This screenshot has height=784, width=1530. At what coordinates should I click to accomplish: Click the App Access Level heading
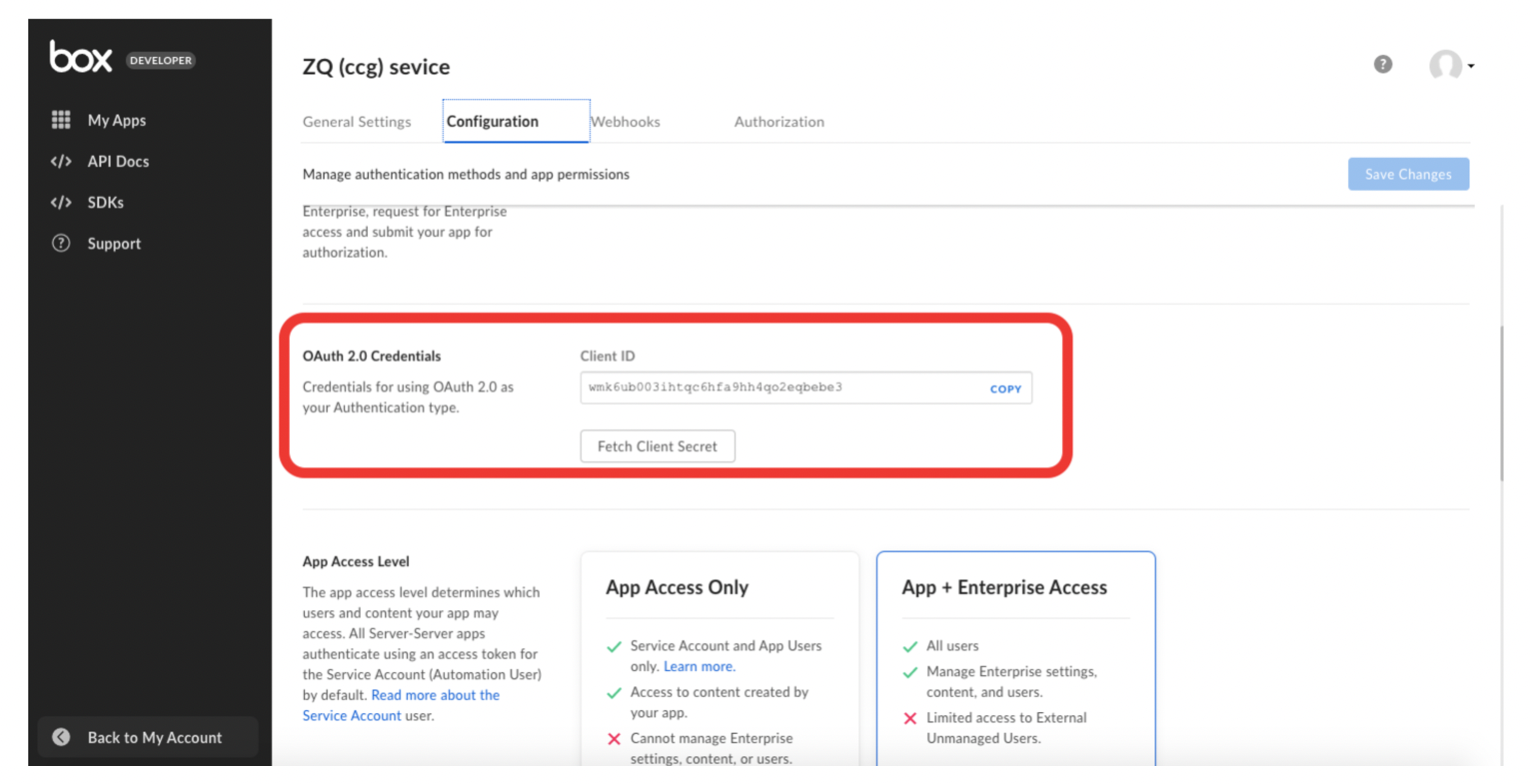[356, 561]
